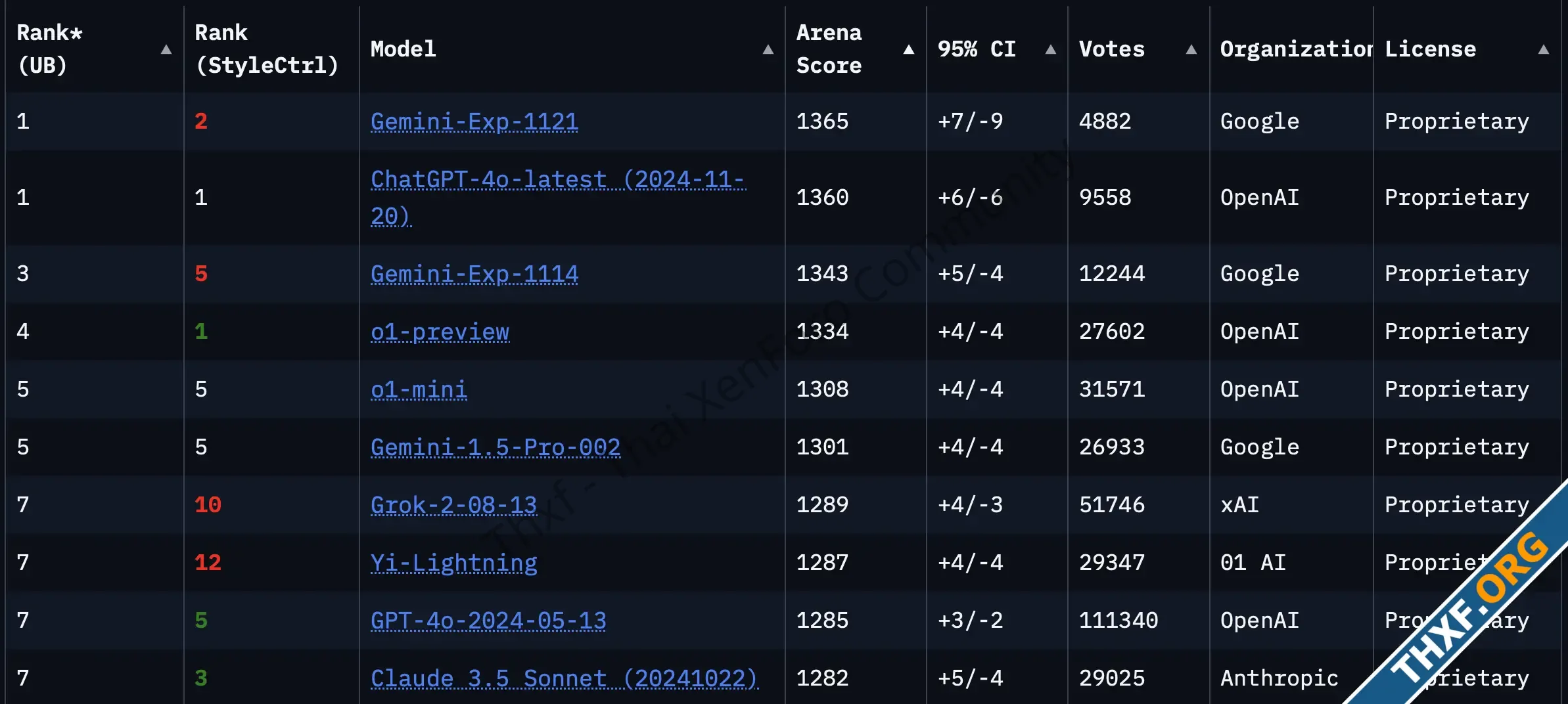Open Claude 3.5 Sonnet (20241022) link

565,678
